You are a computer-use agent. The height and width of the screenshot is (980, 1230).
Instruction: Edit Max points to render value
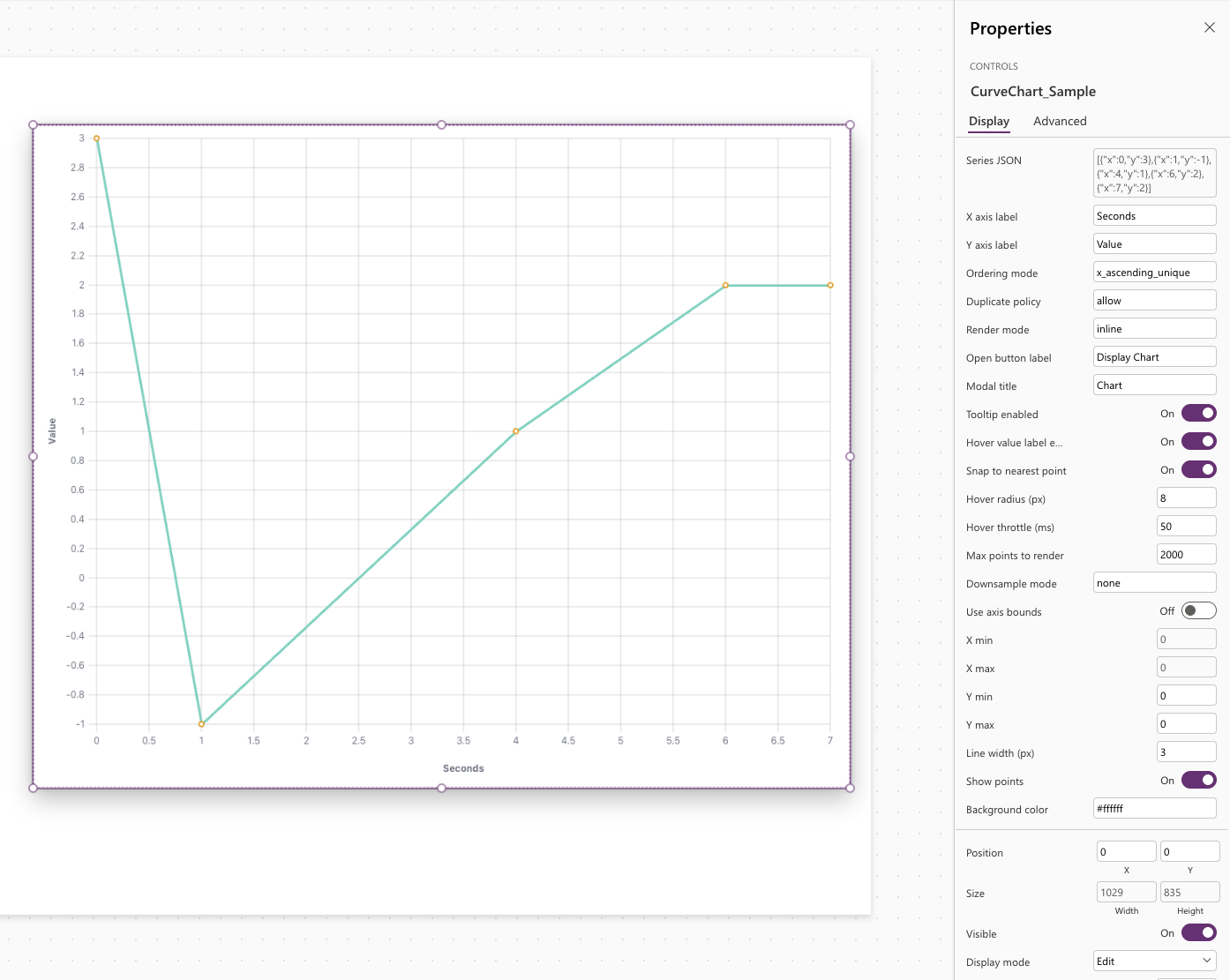coord(1186,554)
